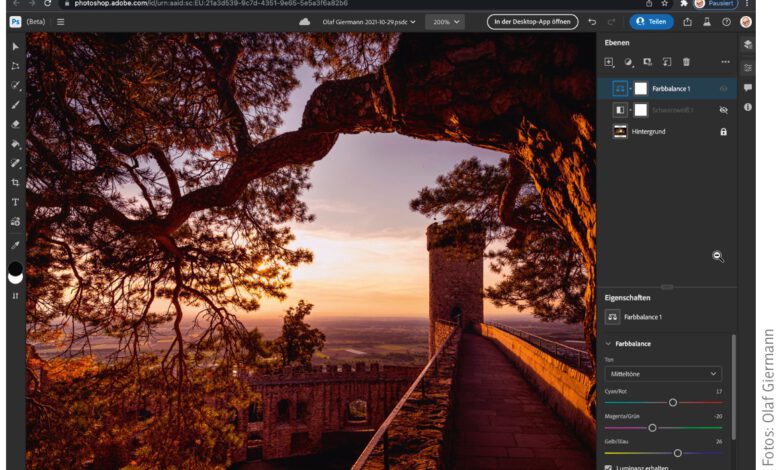The image size is (780, 470).
Task: Select the Eyedropper tool
Action: [x=15, y=244]
